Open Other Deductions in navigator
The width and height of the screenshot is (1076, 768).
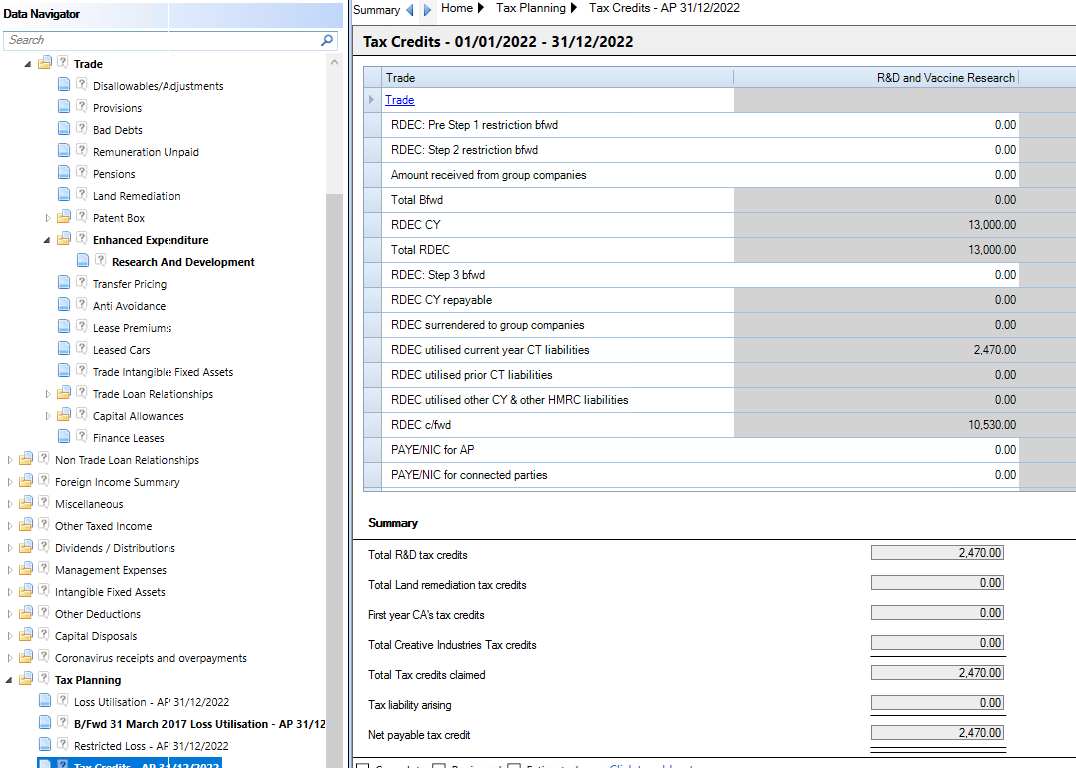click(x=97, y=614)
